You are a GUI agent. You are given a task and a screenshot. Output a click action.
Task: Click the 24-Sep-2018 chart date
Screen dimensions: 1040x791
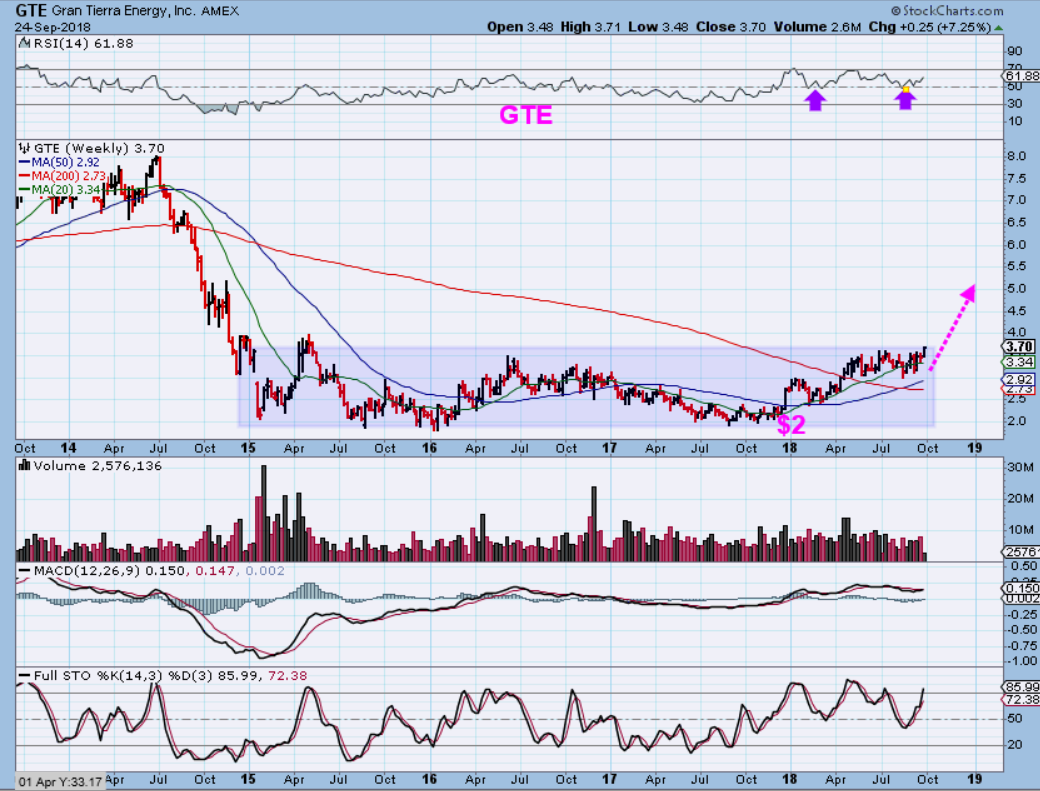click(x=52, y=27)
